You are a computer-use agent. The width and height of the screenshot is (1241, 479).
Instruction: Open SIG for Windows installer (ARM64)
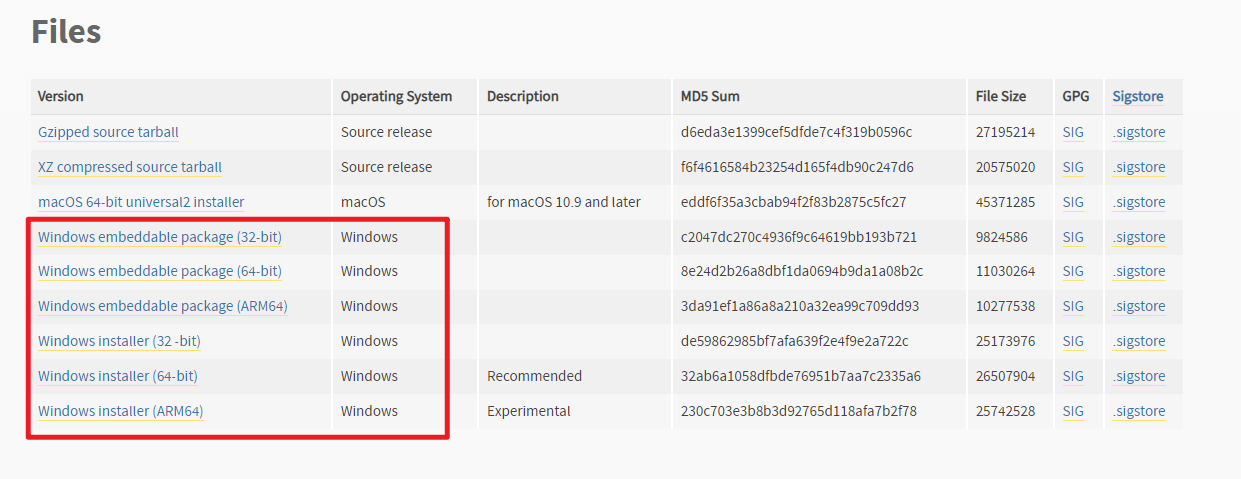[1073, 411]
